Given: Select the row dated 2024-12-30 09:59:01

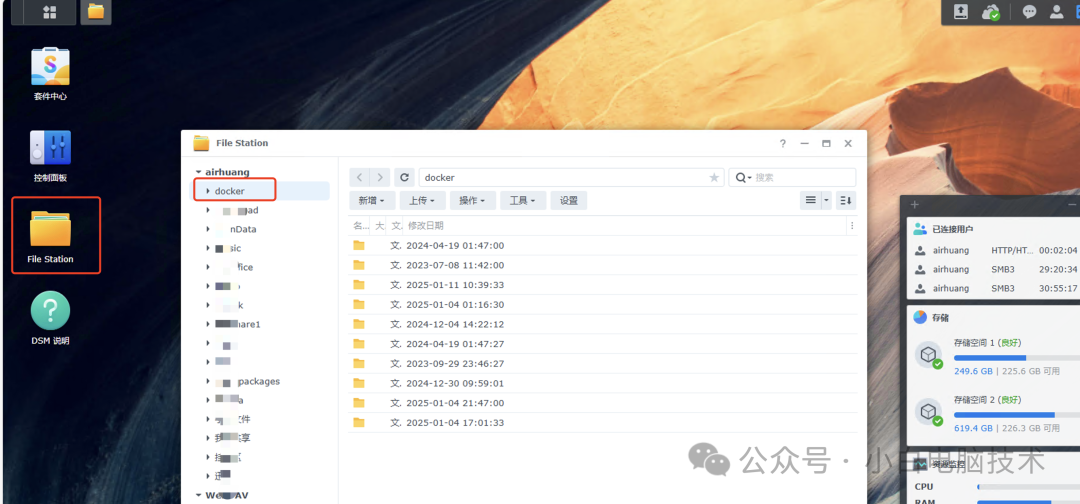Looking at the screenshot, I should tap(603, 383).
